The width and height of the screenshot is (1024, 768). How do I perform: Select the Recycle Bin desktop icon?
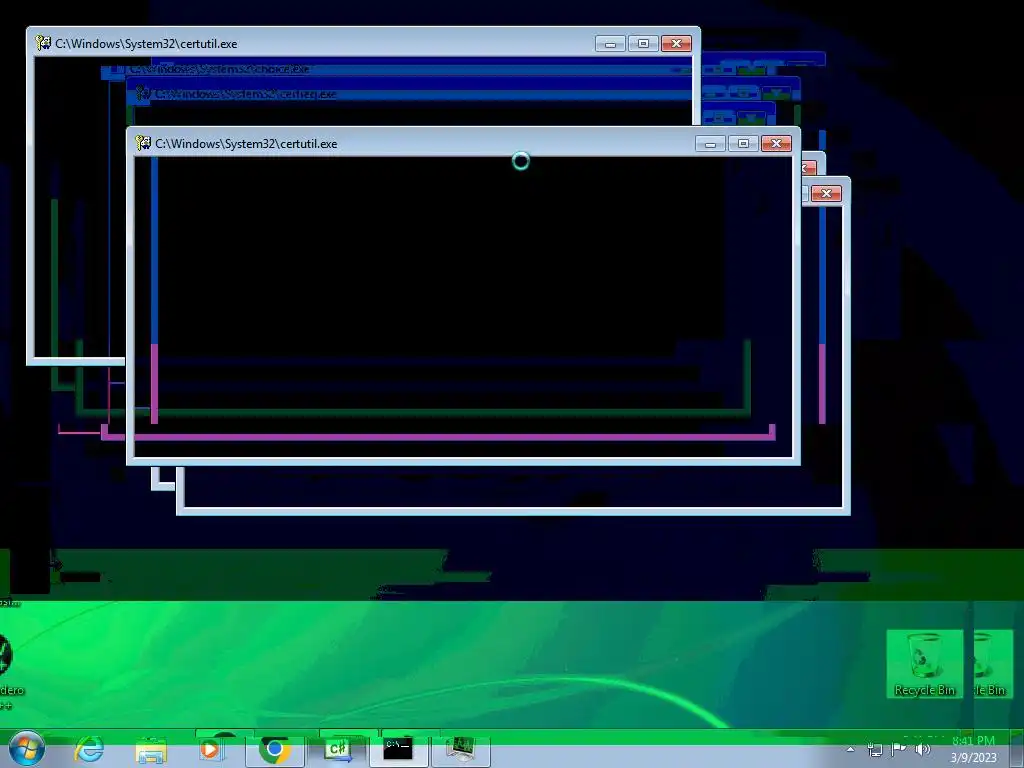(924, 664)
